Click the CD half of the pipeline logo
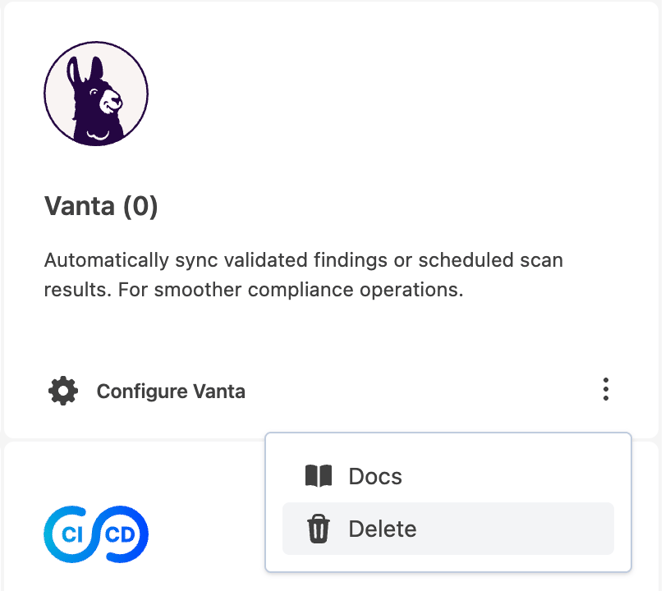 point(123,533)
